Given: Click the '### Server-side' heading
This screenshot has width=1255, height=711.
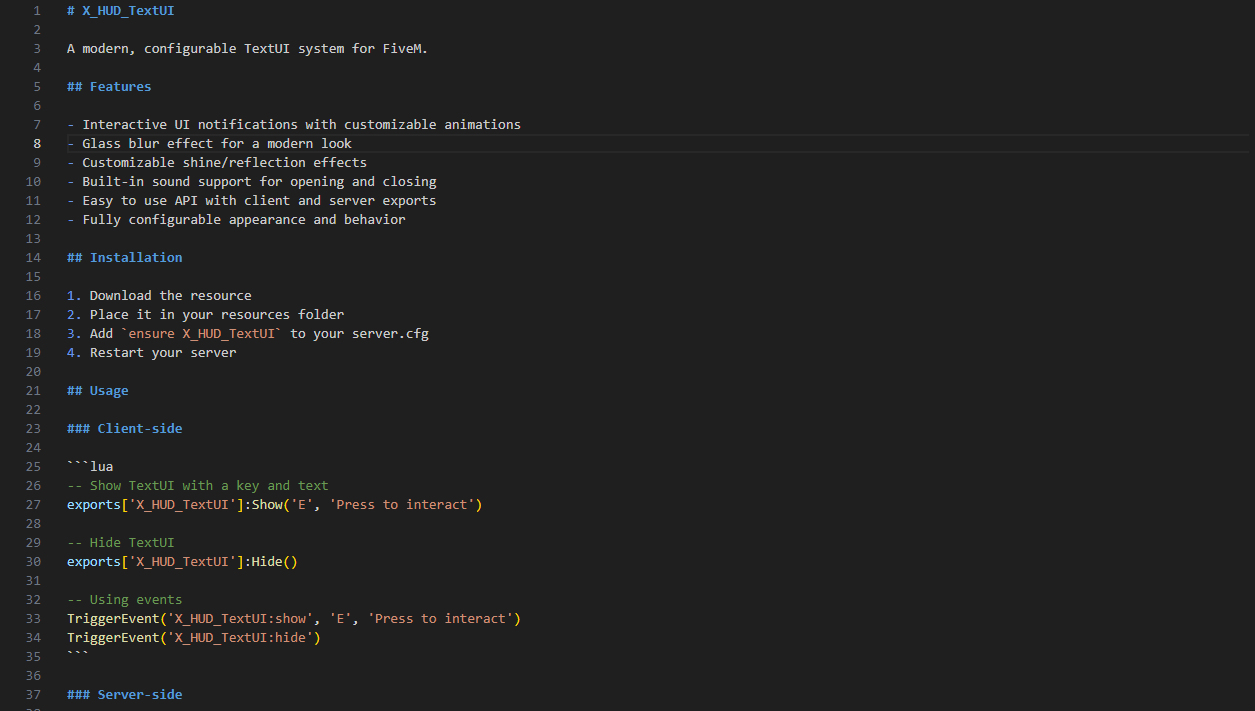Looking at the screenshot, I should pos(125,694).
